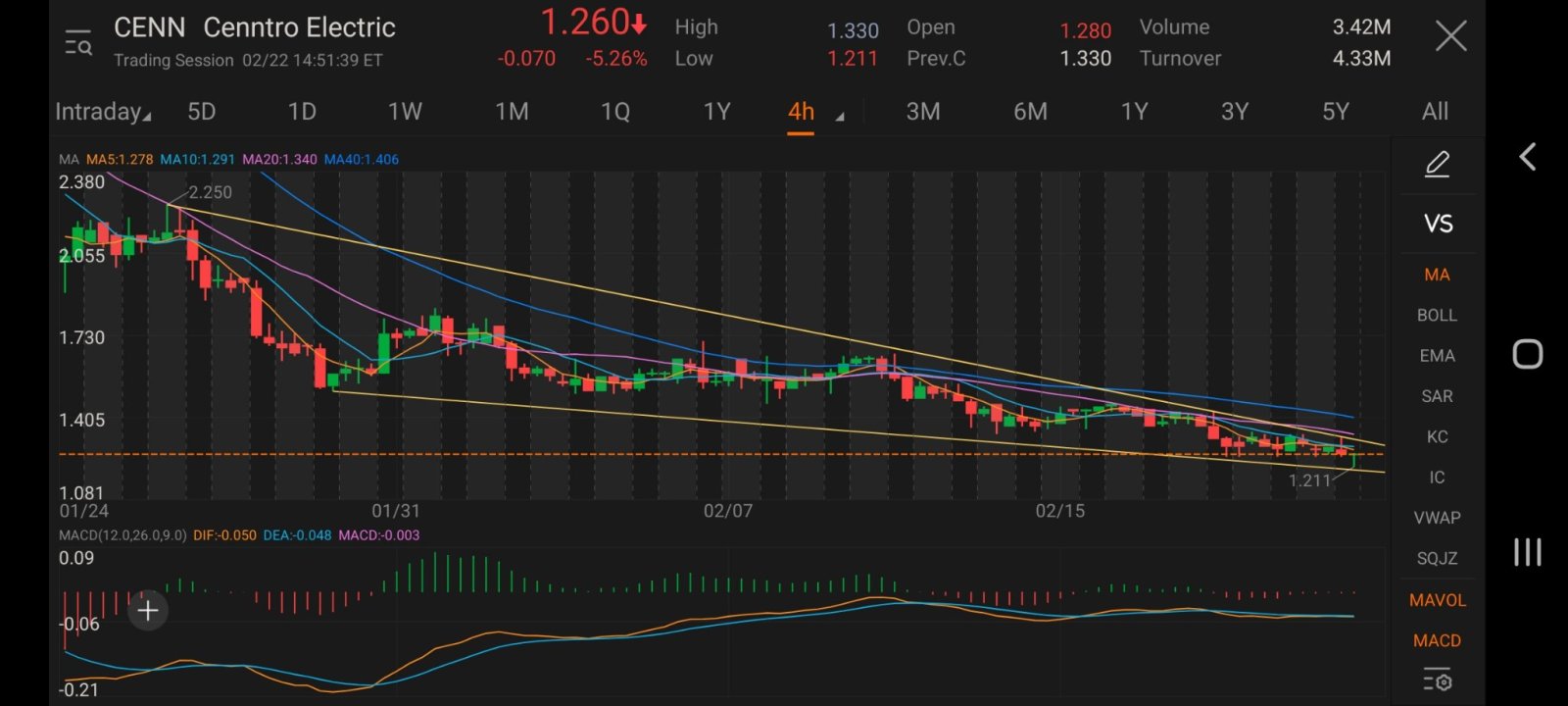This screenshot has height=706, width=1568.
Task: Tap the Prev.C 1.330 value
Action: point(1086,59)
